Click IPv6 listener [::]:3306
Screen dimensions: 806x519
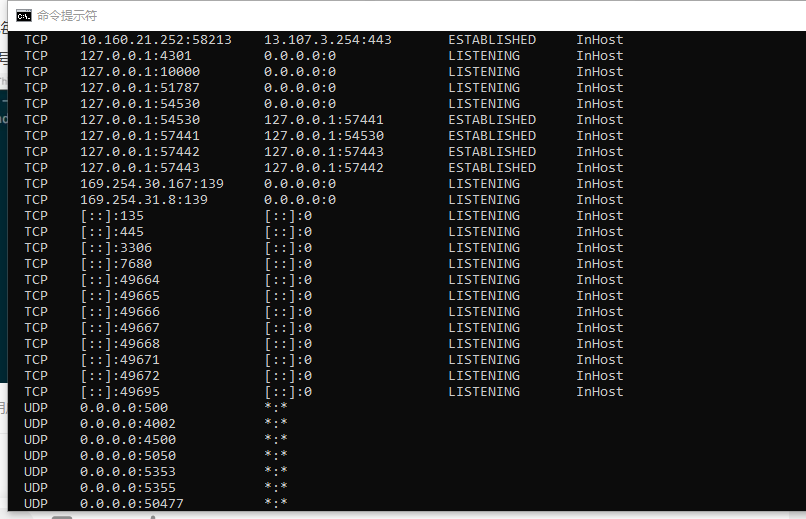tap(116, 248)
